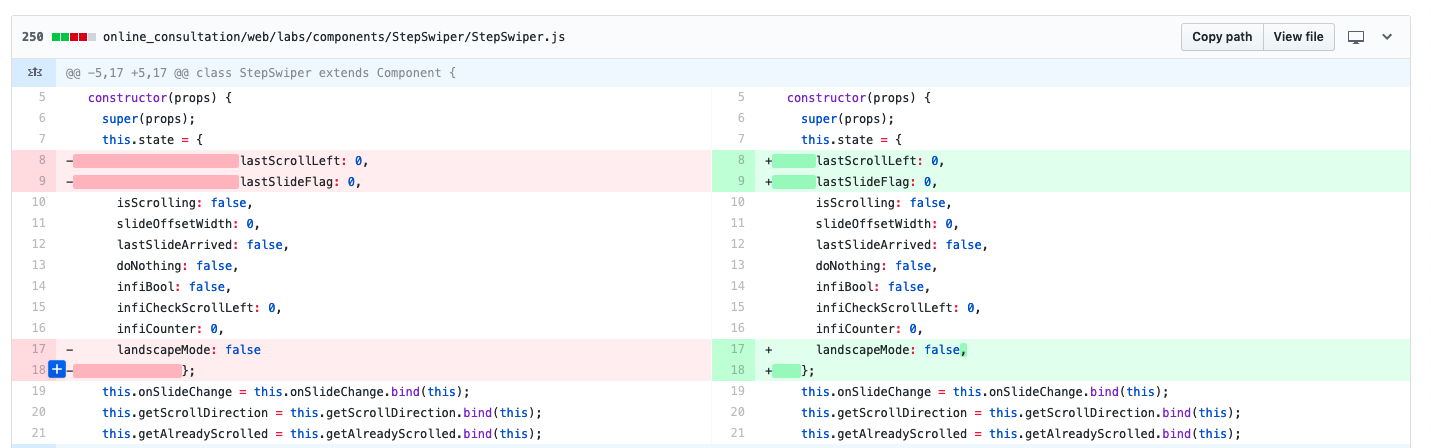Click right-side isScrolling: false line
The height and width of the screenshot is (448, 1431).
1084,203
